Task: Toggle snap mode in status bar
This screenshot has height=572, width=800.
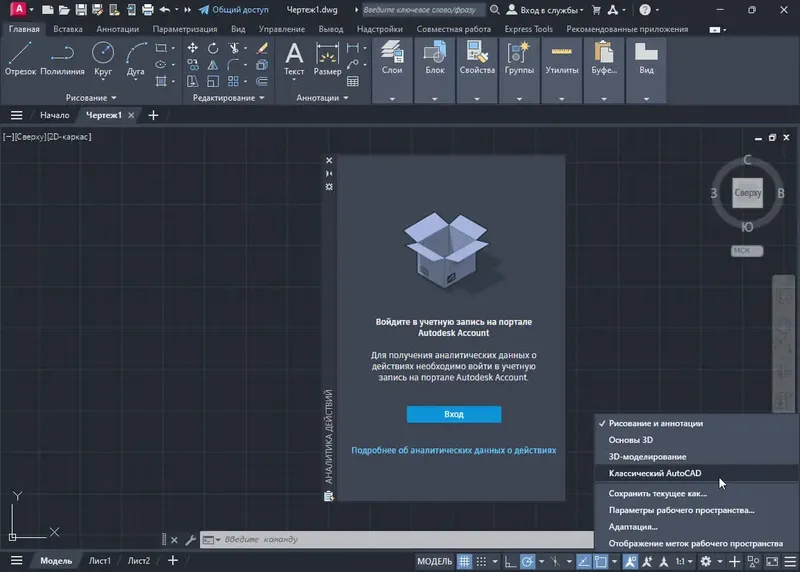Action: point(481,561)
